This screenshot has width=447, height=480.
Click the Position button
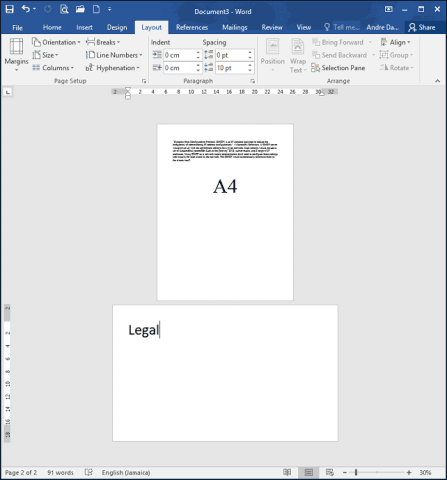coord(273,55)
